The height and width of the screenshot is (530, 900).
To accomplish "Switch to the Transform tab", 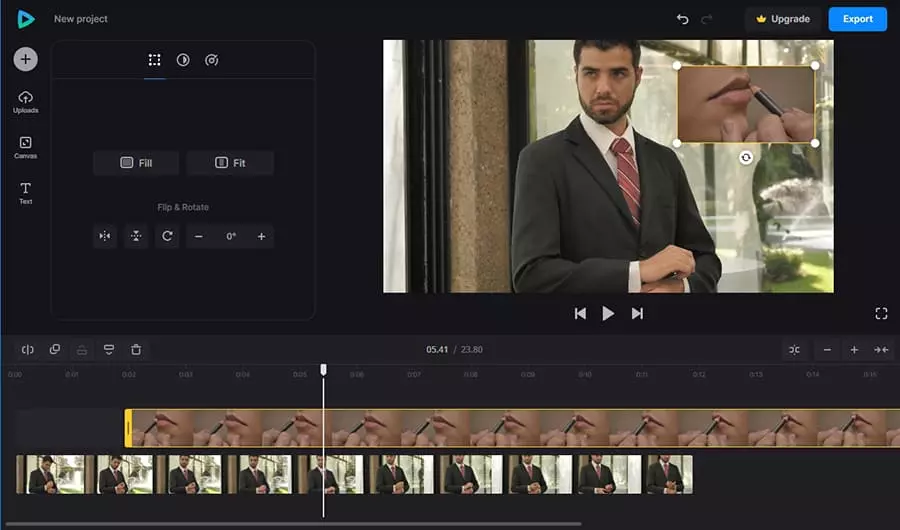I will click(155, 60).
